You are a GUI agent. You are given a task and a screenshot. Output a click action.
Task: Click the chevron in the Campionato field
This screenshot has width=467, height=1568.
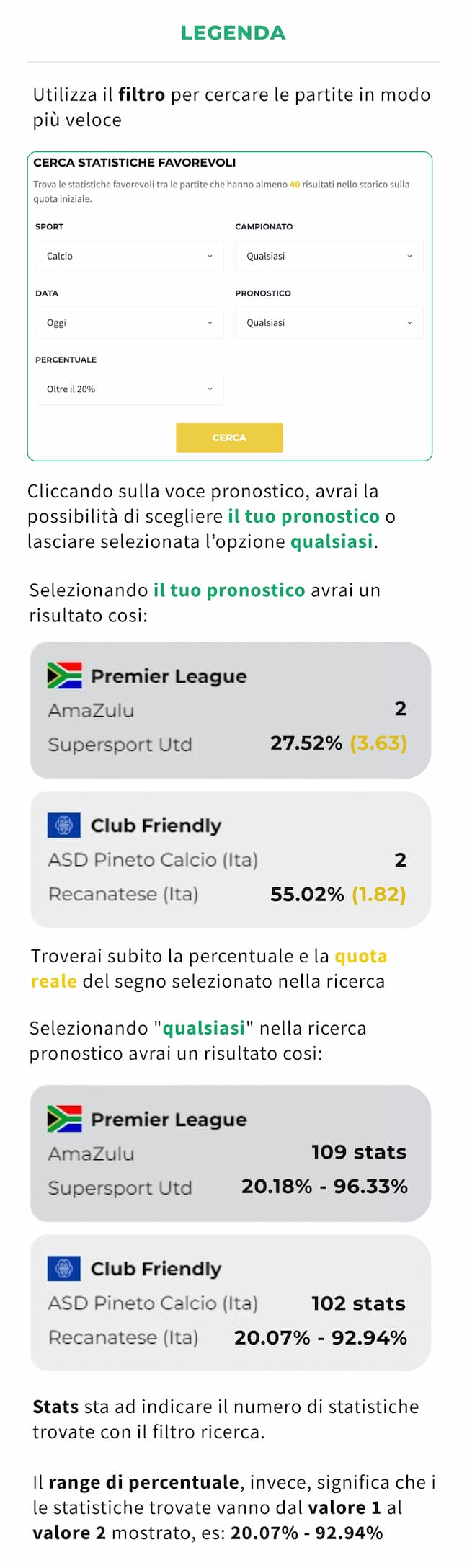click(x=409, y=256)
